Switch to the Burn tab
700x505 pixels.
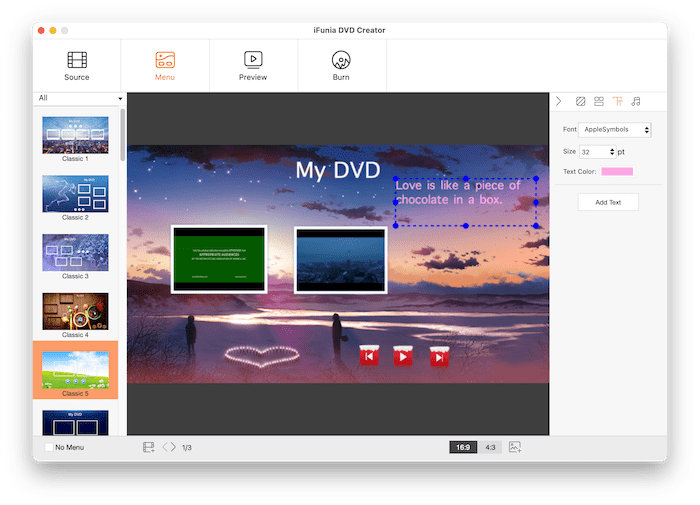(x=341, y=66)
